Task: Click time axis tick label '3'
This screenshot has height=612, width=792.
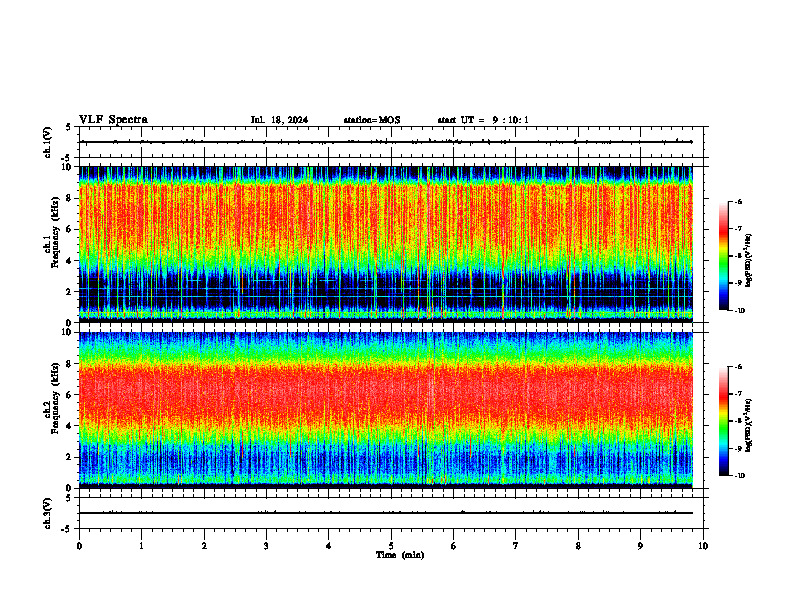Action: click(x=266, y=546)
